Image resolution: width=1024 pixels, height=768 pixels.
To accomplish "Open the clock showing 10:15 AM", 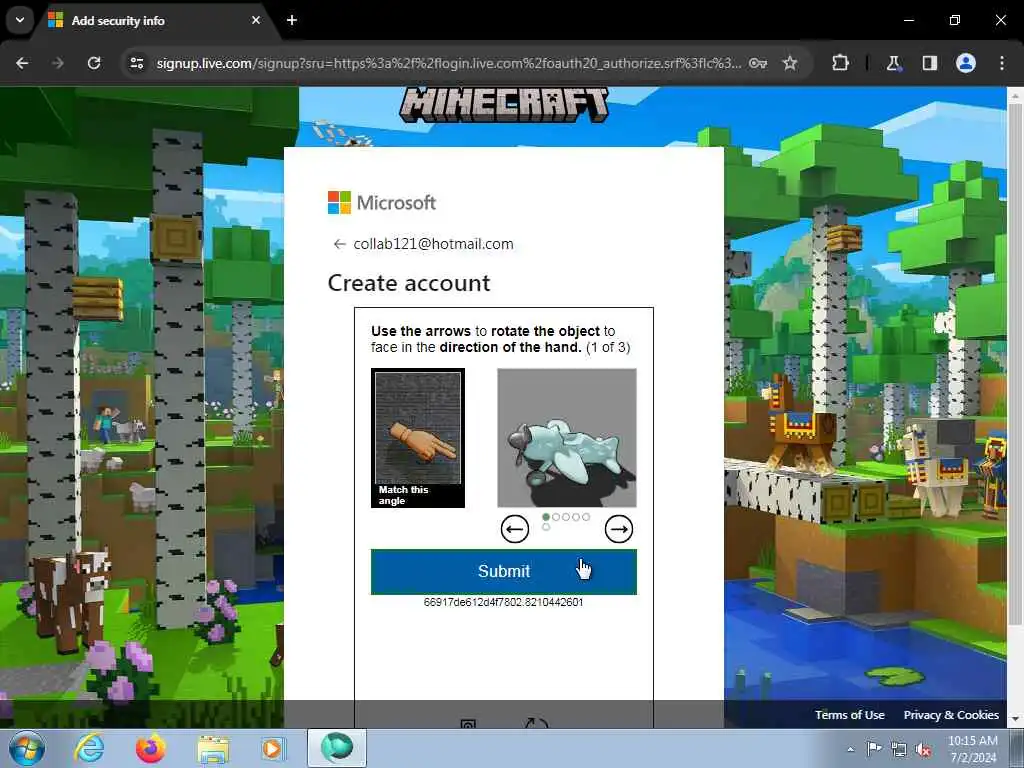I will coord(972,749).
